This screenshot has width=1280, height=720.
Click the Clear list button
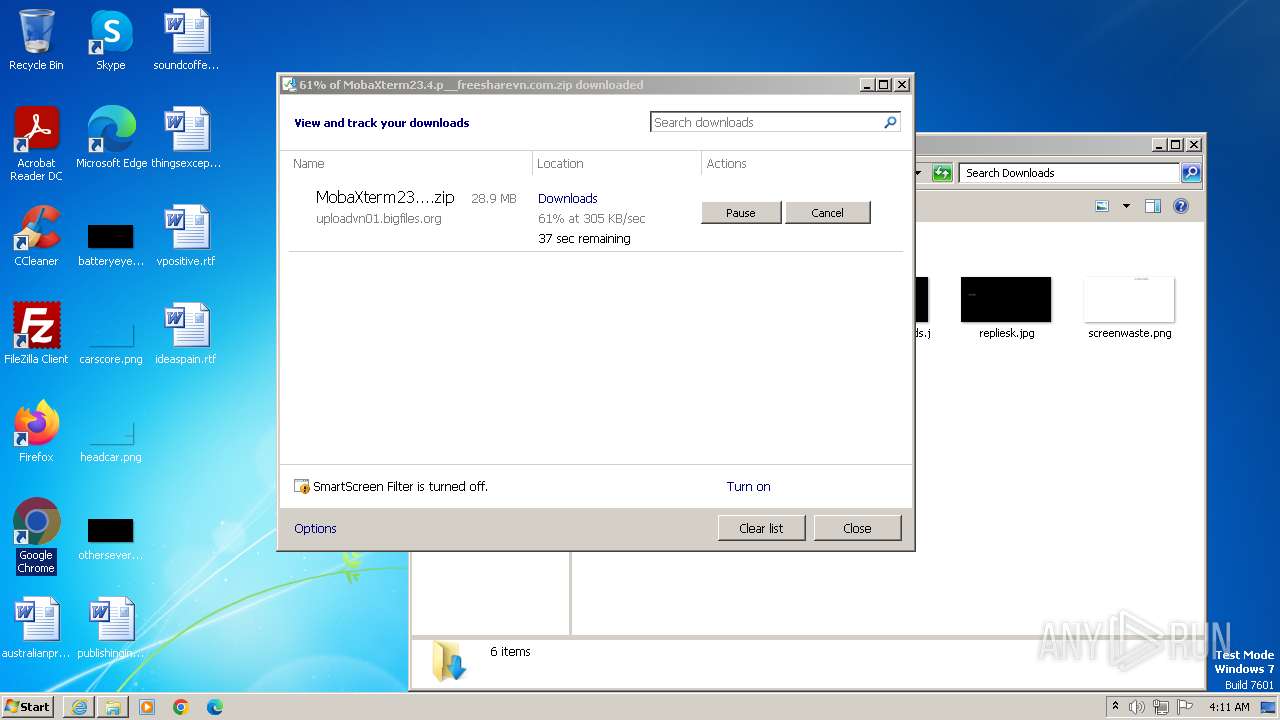click(x=761, y=529)
